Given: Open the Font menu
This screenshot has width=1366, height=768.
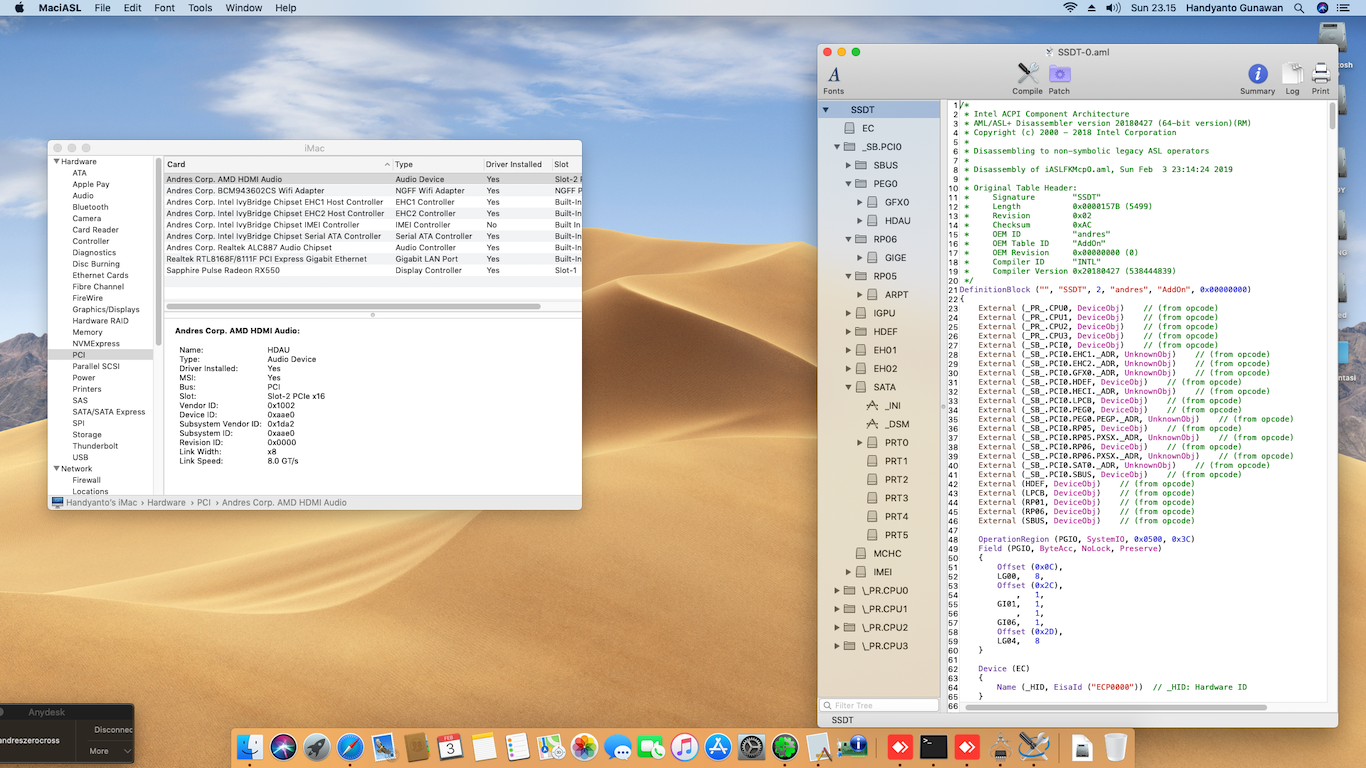Looking at the screenshot, I should [165, 8].
